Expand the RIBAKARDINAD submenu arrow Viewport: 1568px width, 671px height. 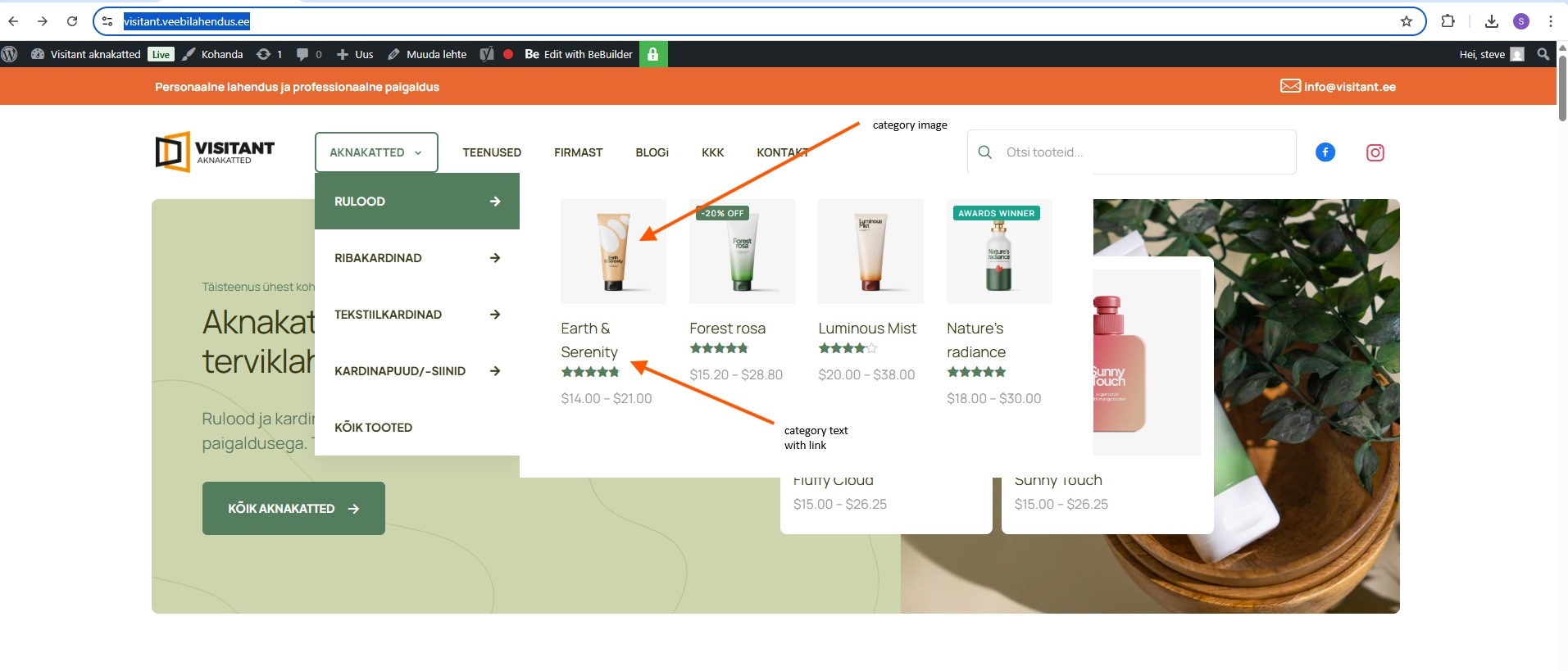(495, 258)
